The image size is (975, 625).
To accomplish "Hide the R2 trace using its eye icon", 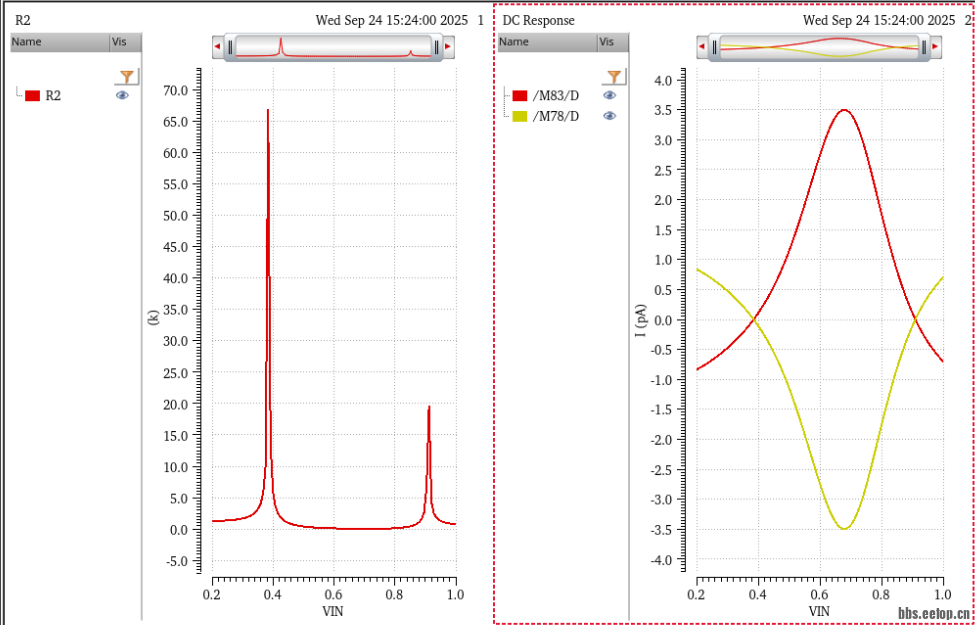I will (123, 95).
